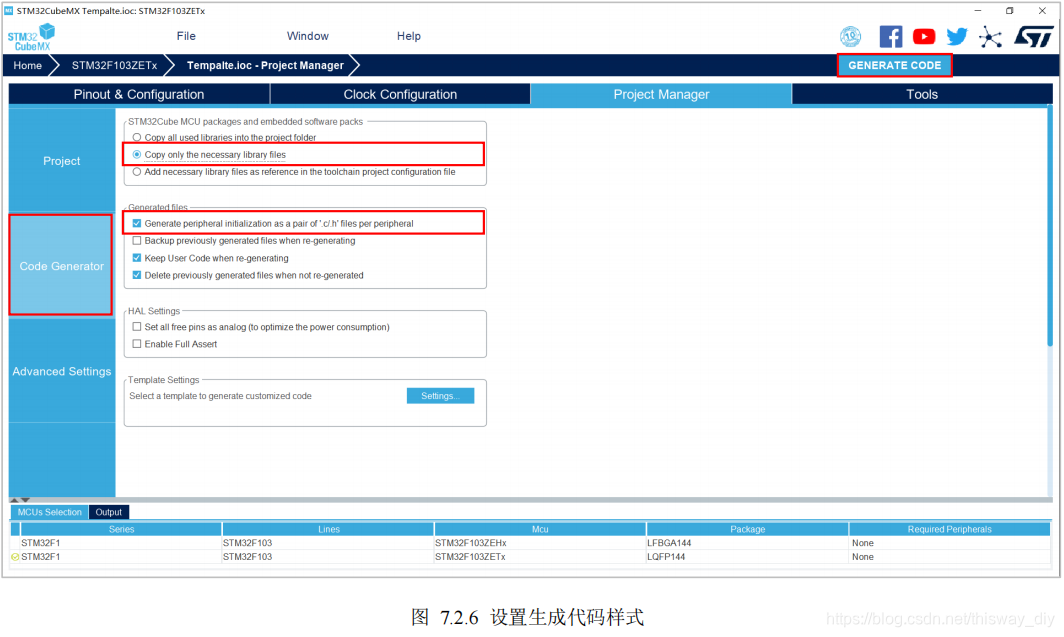Select Copy all used libraries radio button
Image resolution: width=1064 pixels, height=637 pixels.
coord(137,138)
